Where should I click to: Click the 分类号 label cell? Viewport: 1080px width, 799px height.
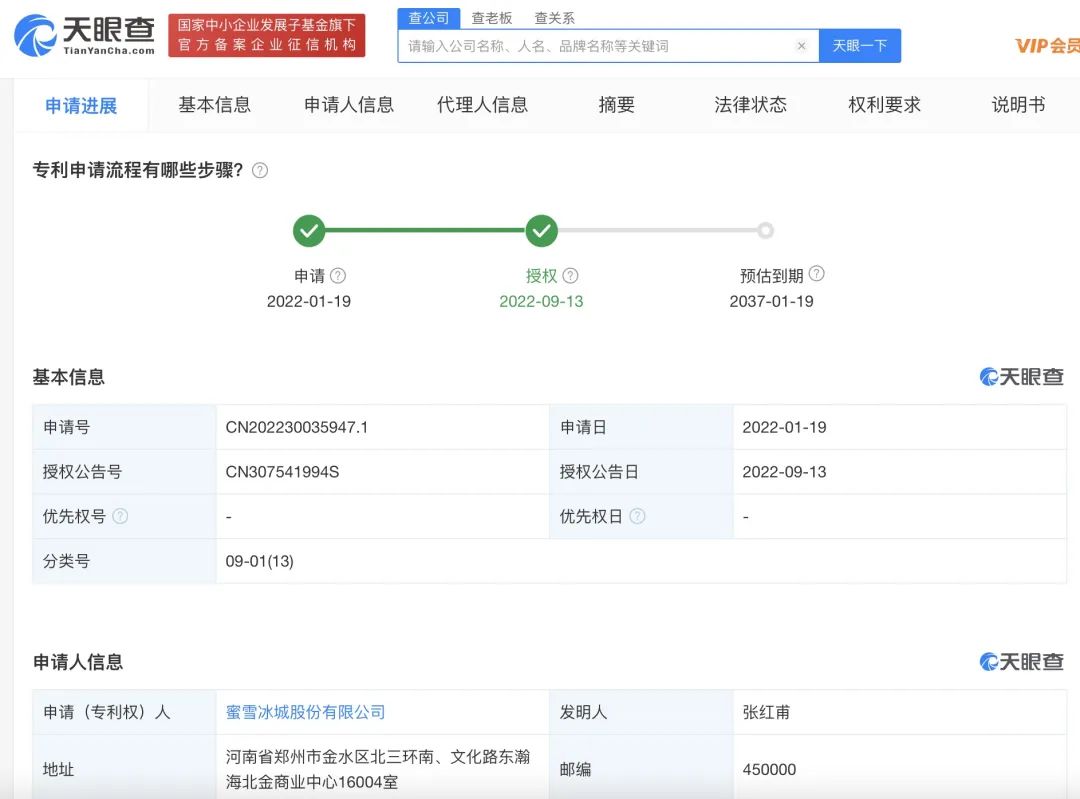coord(124,561)
